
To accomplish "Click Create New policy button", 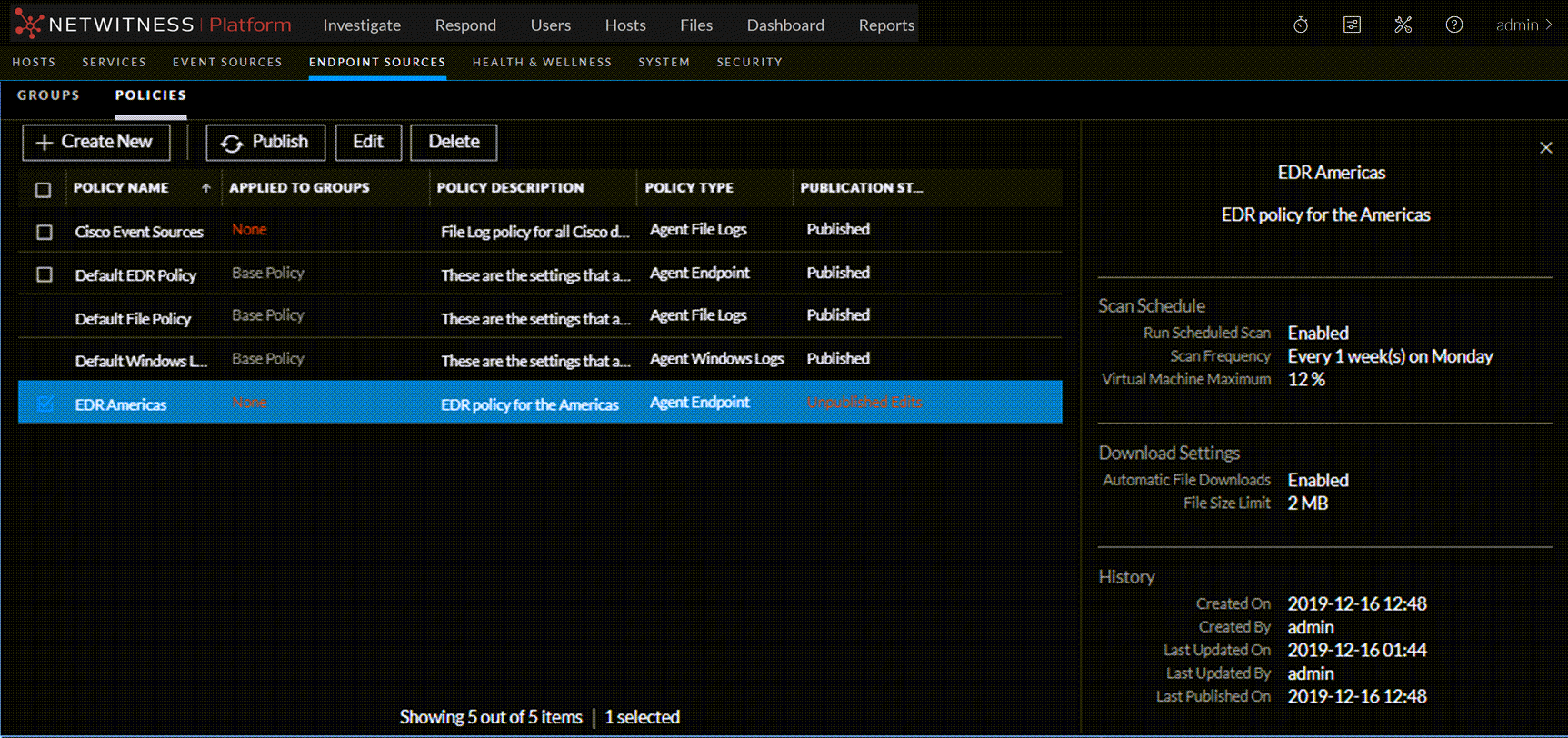I will tap(96, 143).
